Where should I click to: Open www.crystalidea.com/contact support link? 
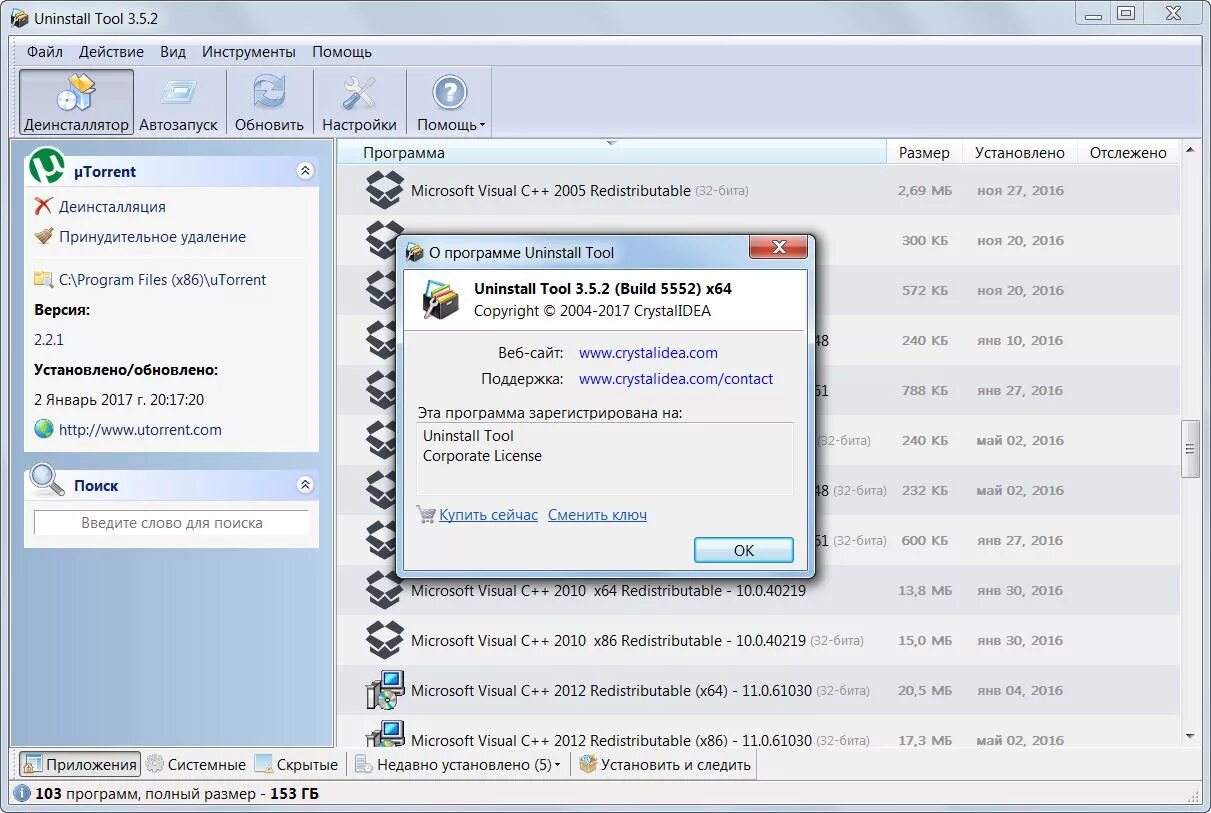tap(676, 379)
